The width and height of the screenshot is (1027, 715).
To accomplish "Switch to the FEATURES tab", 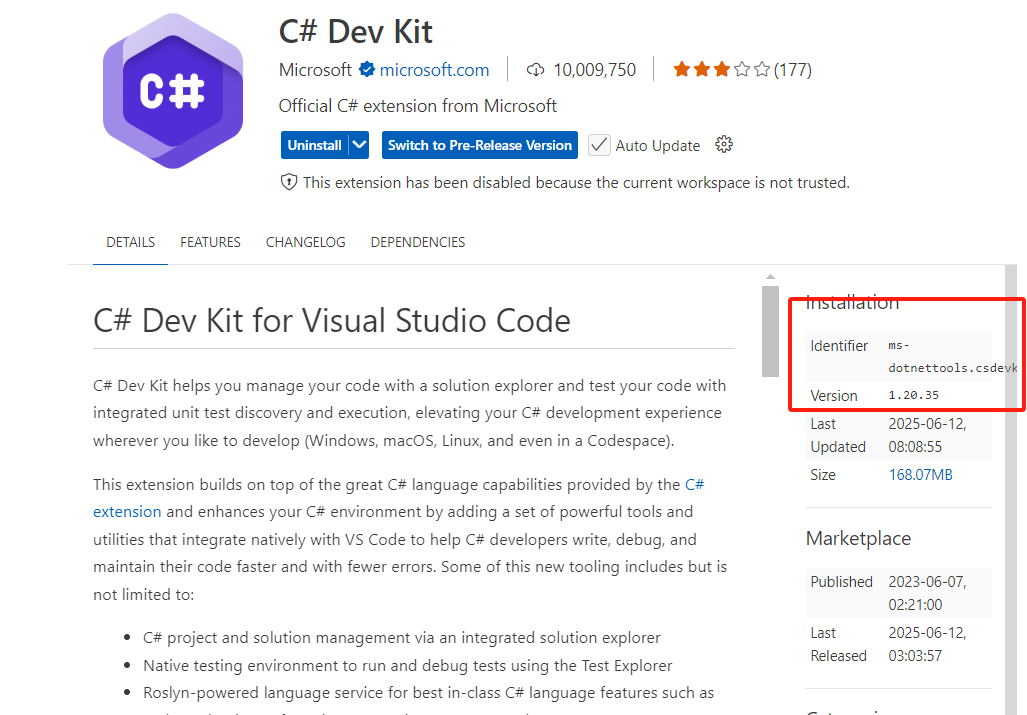I will pyautogui.click(x=210, y=242).
